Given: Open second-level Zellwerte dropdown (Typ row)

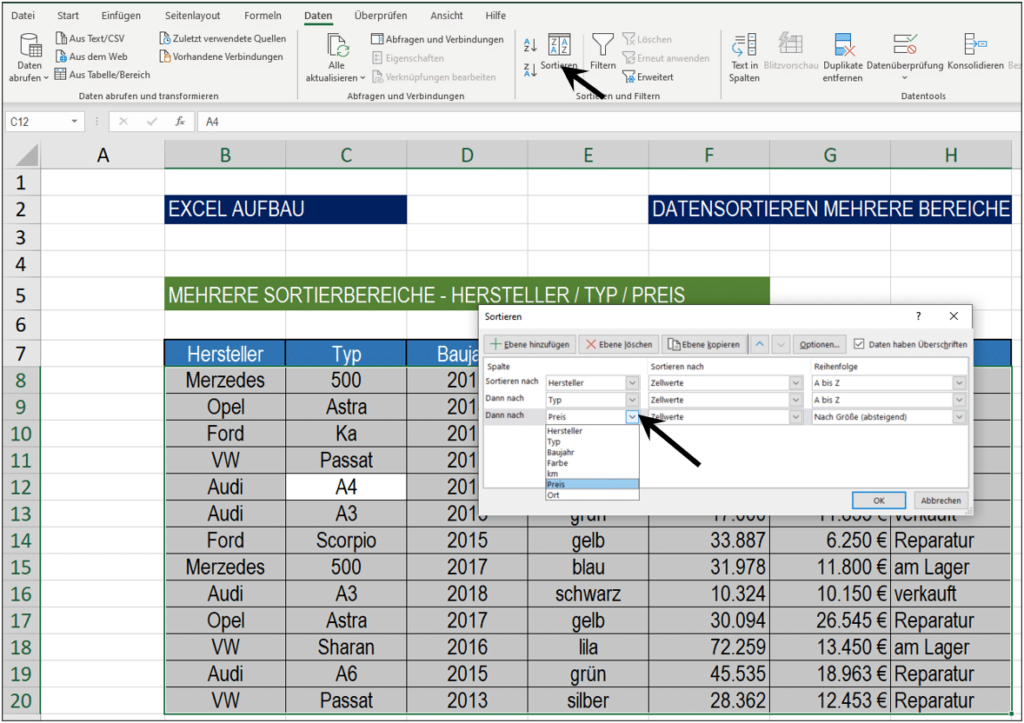Looking at the screenshot, I should click(795, 400).
